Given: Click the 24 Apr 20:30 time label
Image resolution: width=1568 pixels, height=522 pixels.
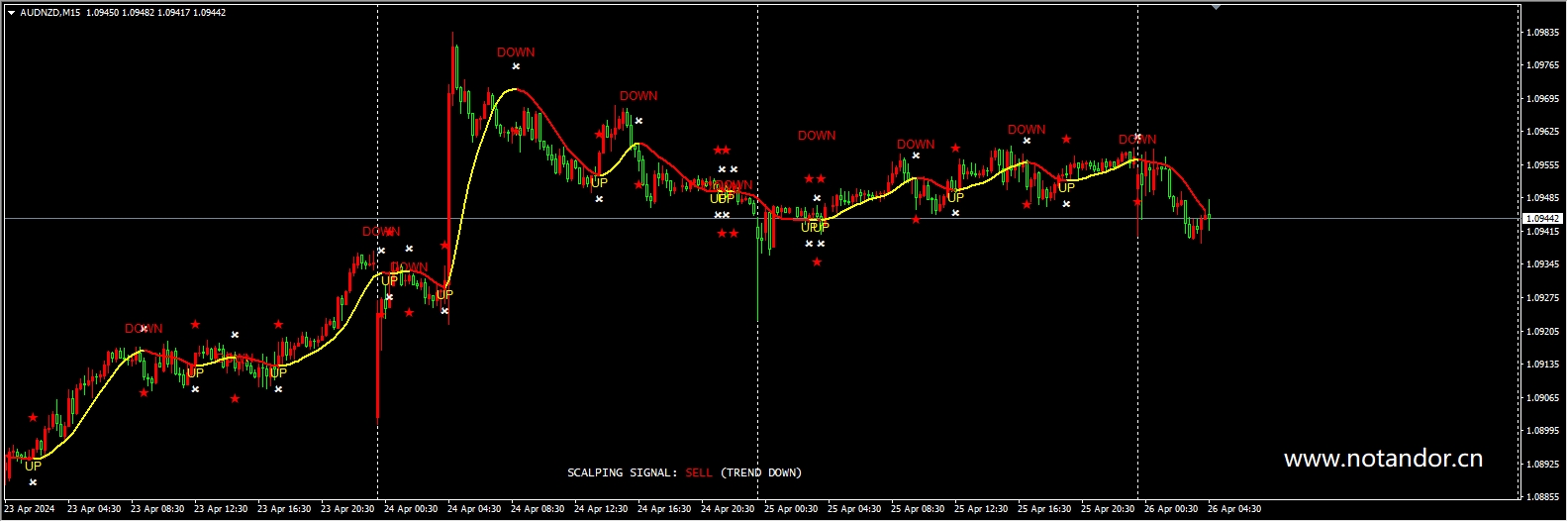Looking at the screenshot, I should (728, 509).
